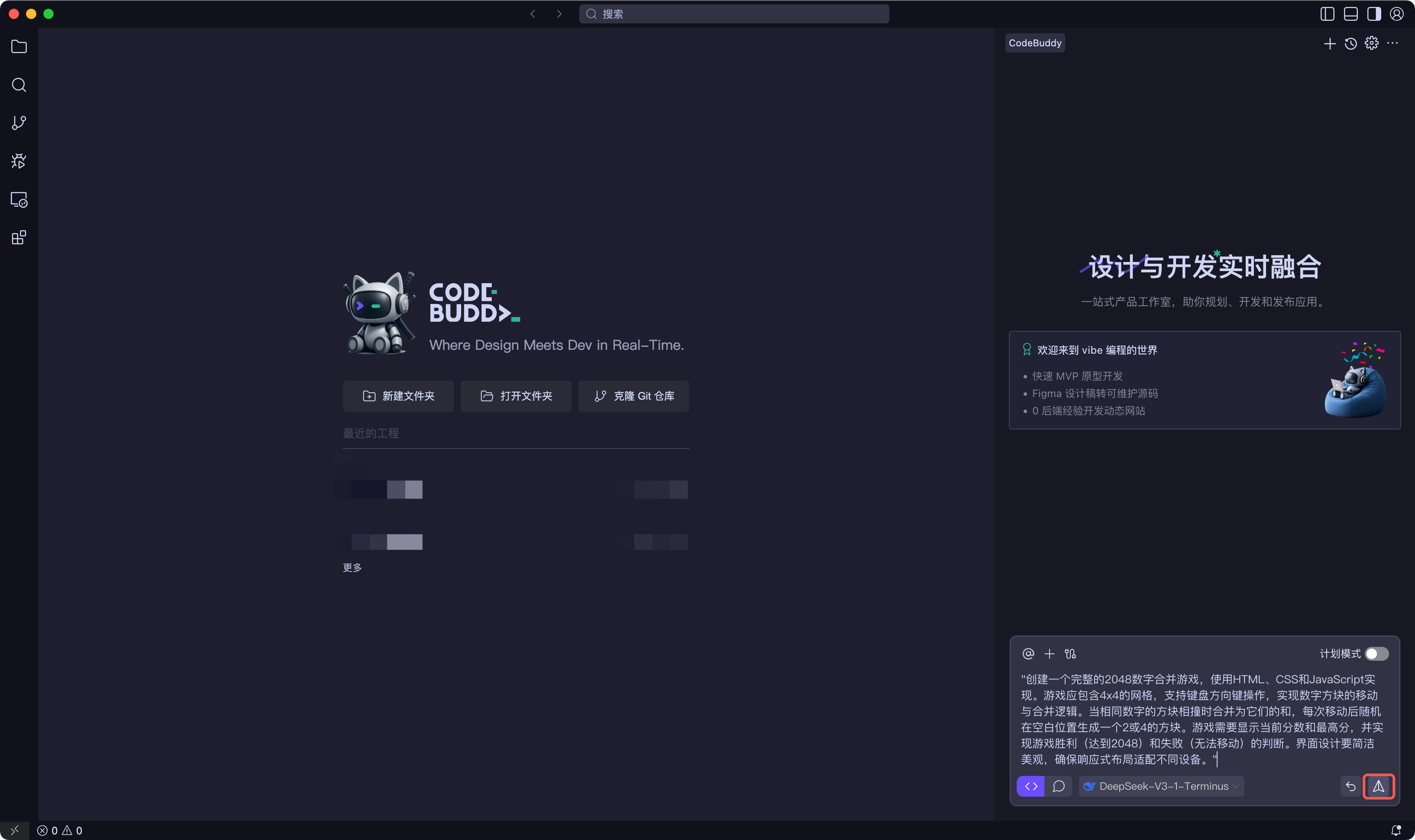Enable the 计划模式 toggle switch
This screenshot has width=1415, height=840.
(1376, 654)
